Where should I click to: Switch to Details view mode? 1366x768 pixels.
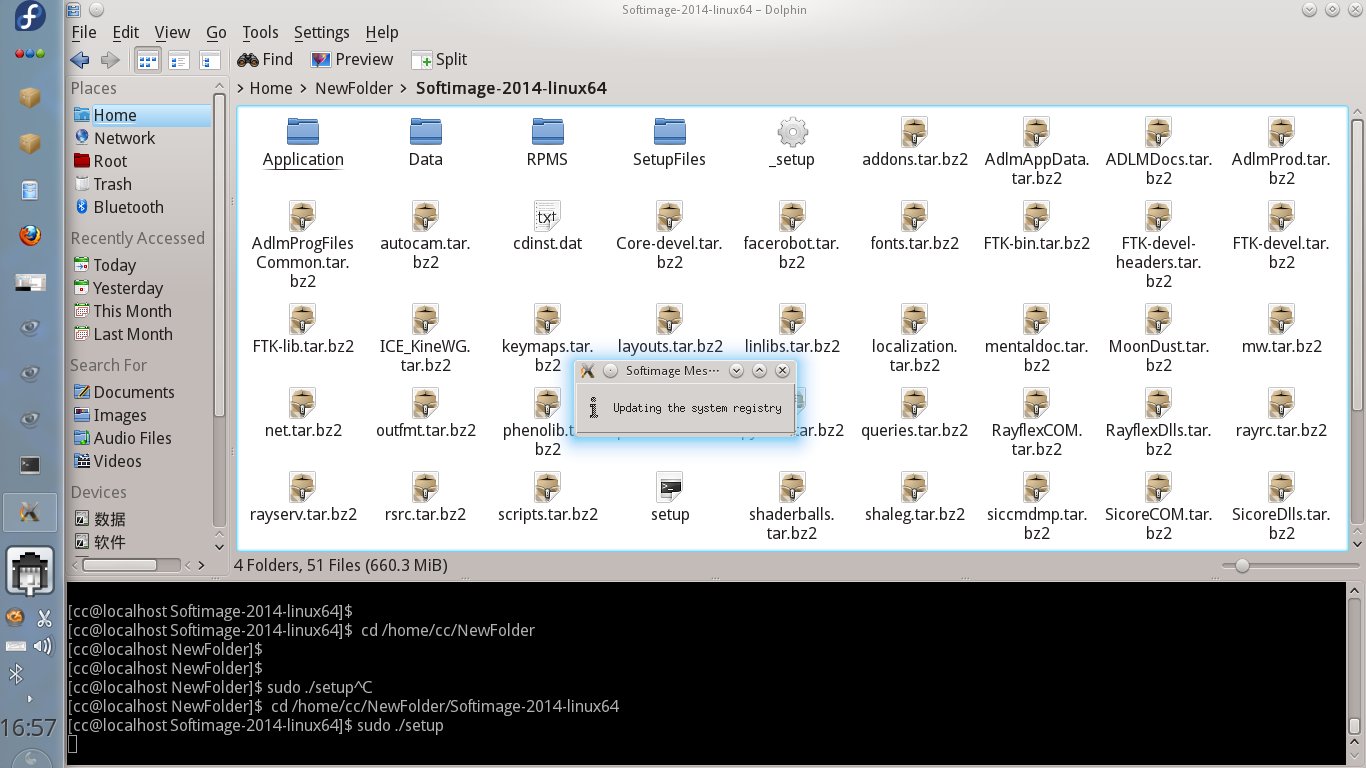[x=210, y=60]
